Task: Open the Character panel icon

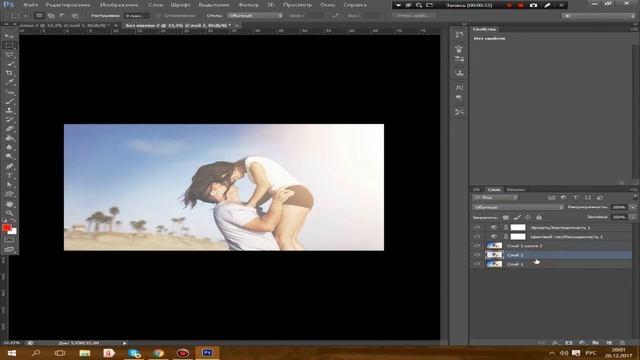Action: click(459, 87)
